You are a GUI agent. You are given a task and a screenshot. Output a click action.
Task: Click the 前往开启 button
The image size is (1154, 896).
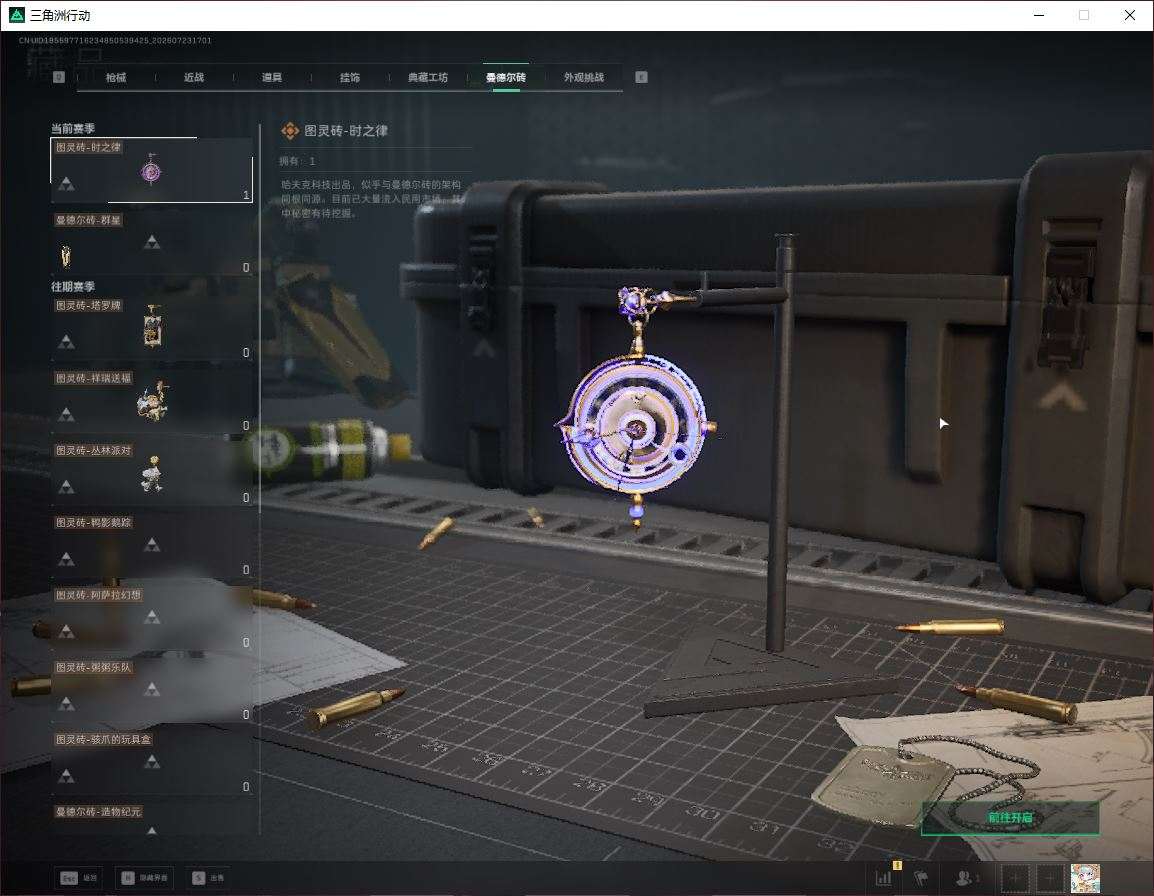point(1010,818)
